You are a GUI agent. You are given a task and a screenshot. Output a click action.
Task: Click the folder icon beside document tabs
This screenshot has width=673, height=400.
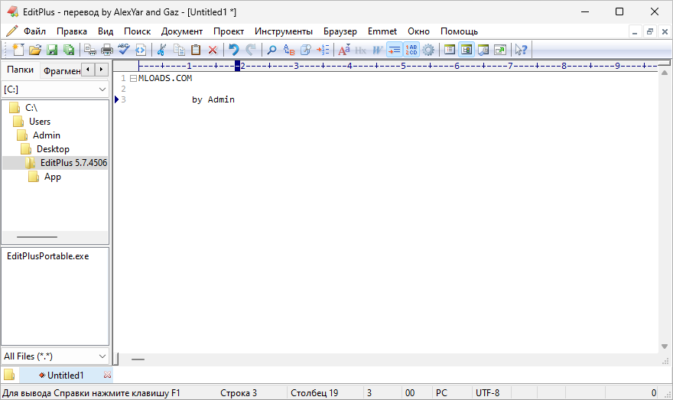click(9, 375)
